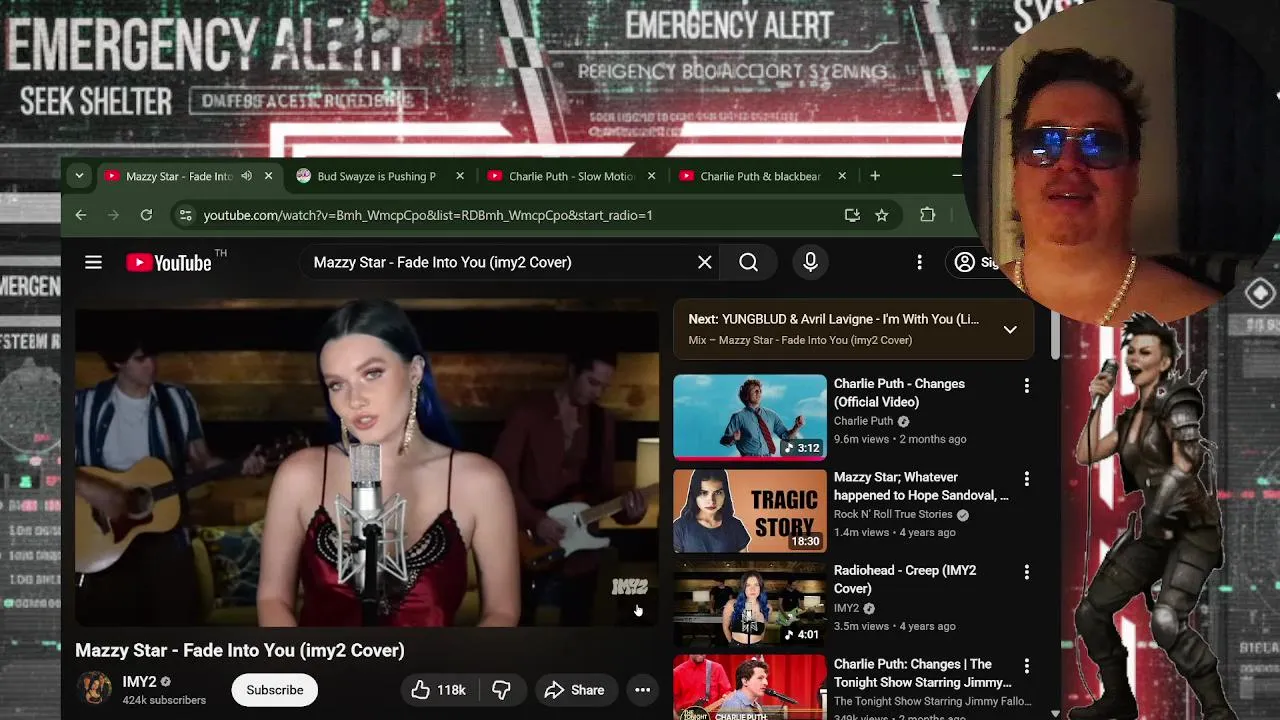Open 'Radiohead - Creep (IMY2 Cover)' title
Screen dimensions: 1280x720
(905, 579)
